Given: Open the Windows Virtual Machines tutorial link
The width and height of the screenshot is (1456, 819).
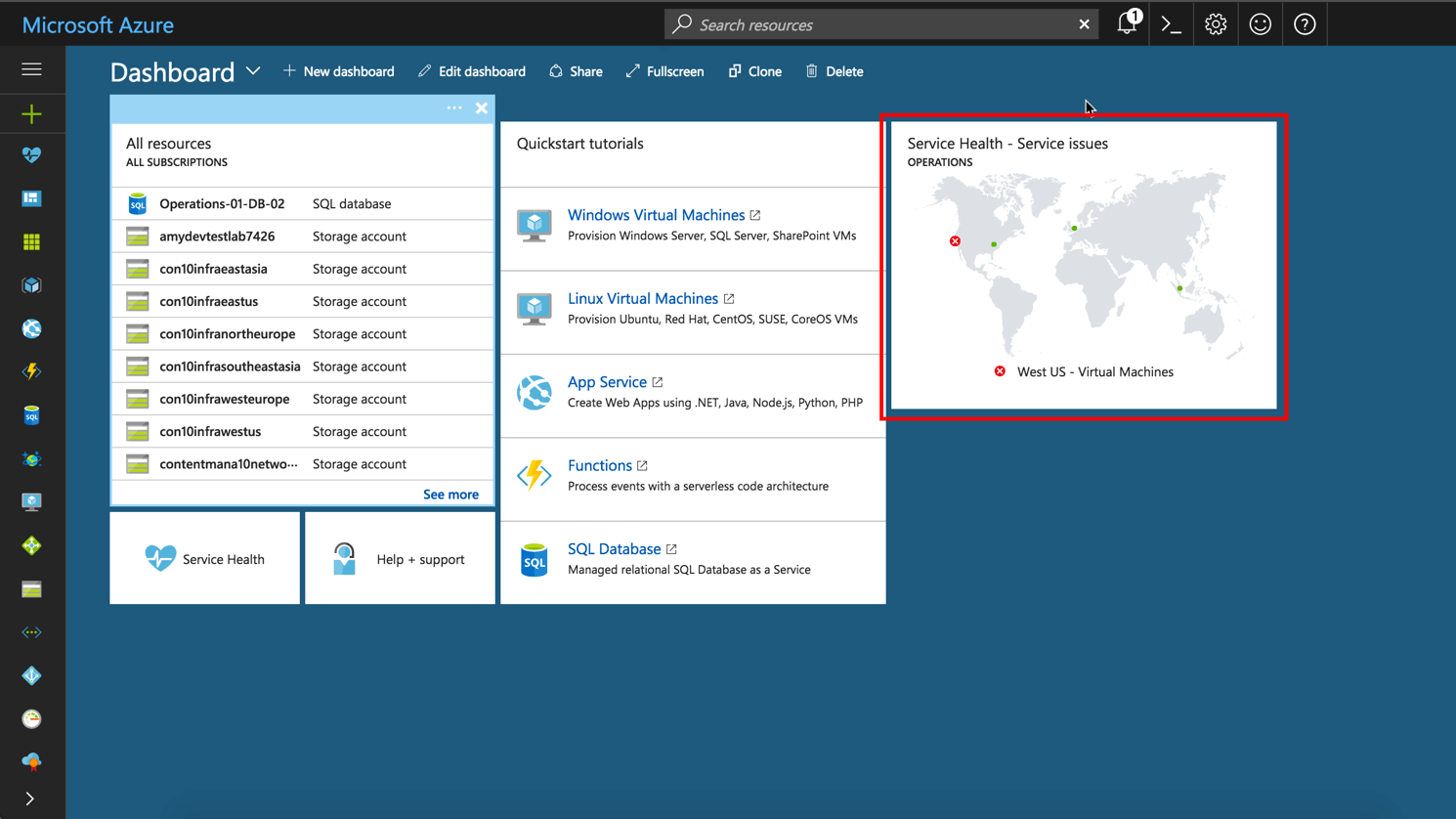Looking at the screenshot, I should tap(656, 215).
